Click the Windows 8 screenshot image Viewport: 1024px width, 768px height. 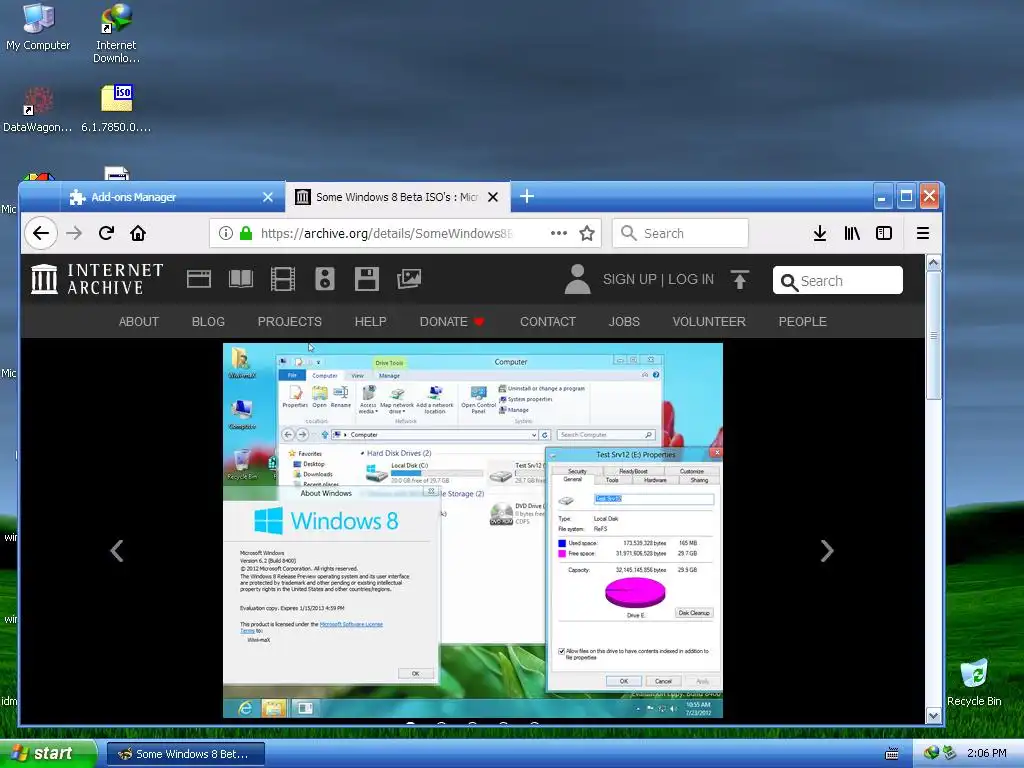[x=473, y=530]
